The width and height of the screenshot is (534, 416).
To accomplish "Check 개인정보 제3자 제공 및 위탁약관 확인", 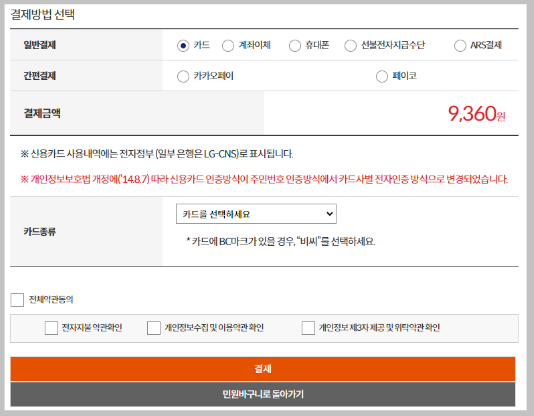I will tap(308, 328).
